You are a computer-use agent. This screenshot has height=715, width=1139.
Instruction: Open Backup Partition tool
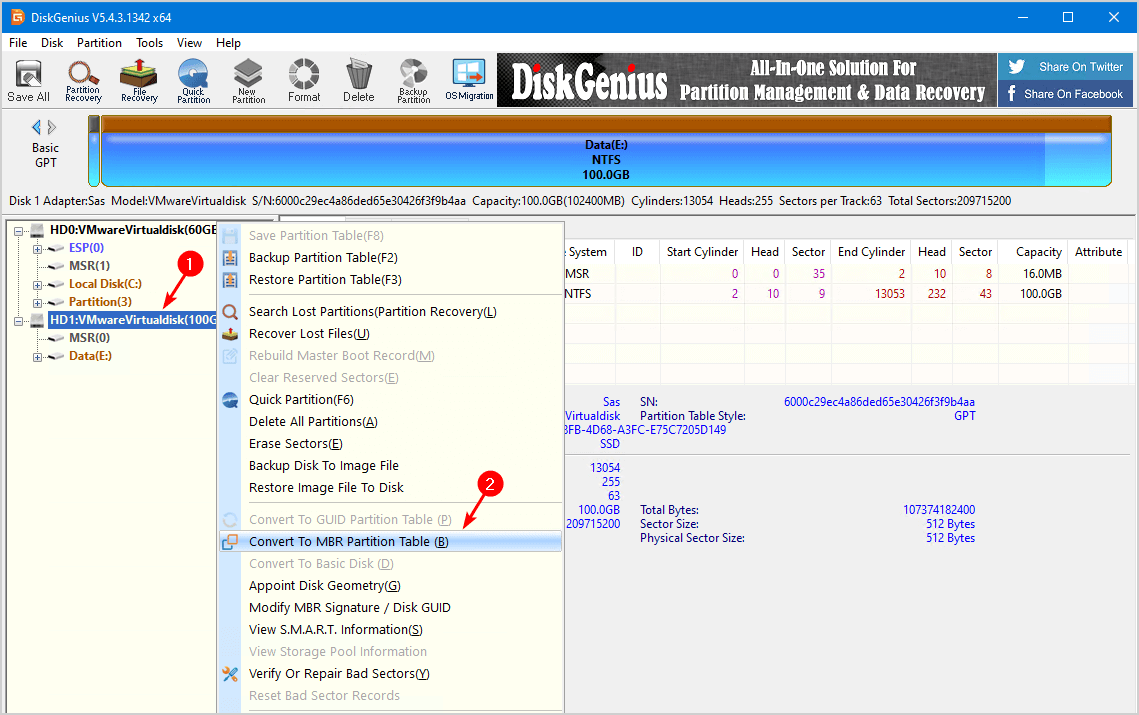click(x=413, y=81)
